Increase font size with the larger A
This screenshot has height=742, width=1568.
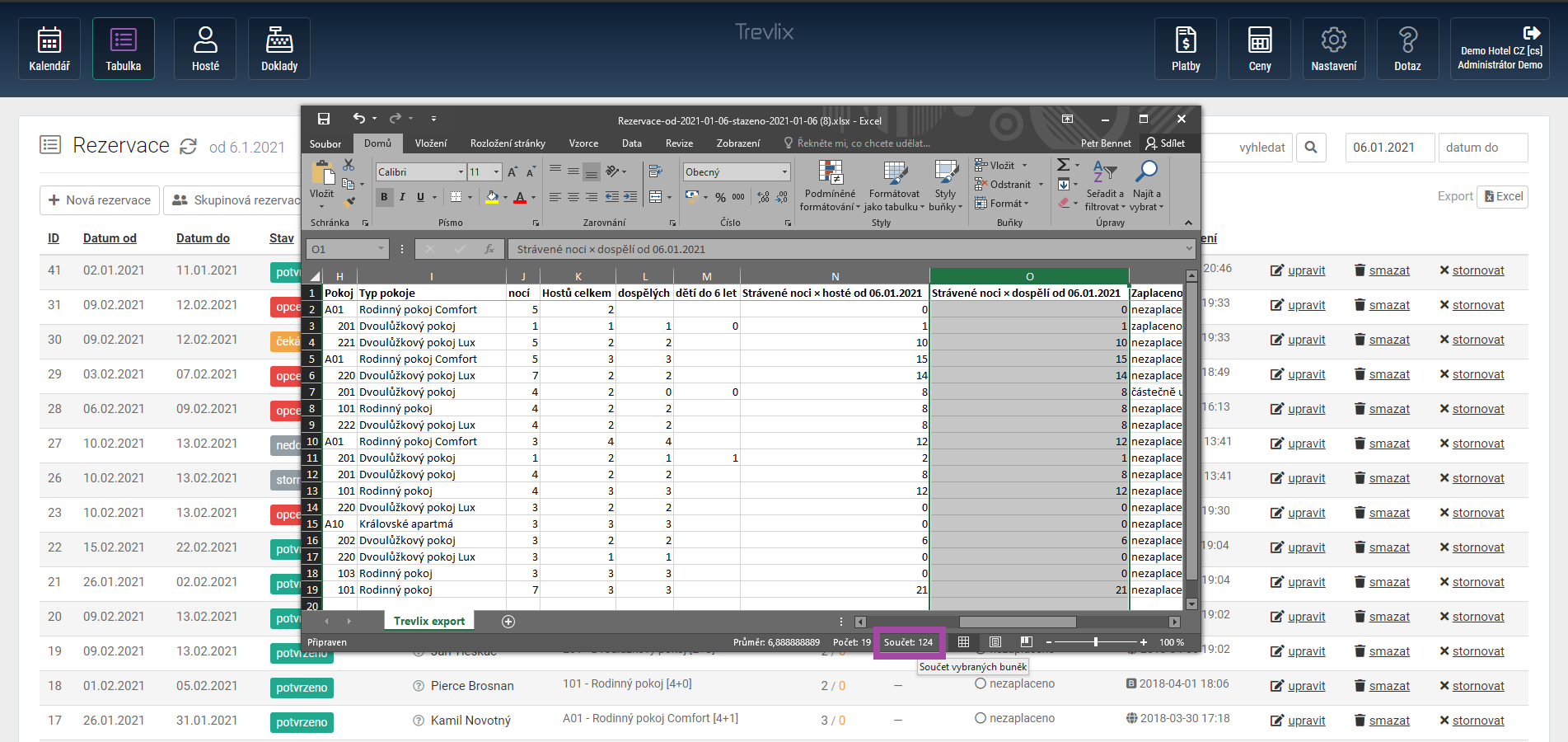[513, 171]
